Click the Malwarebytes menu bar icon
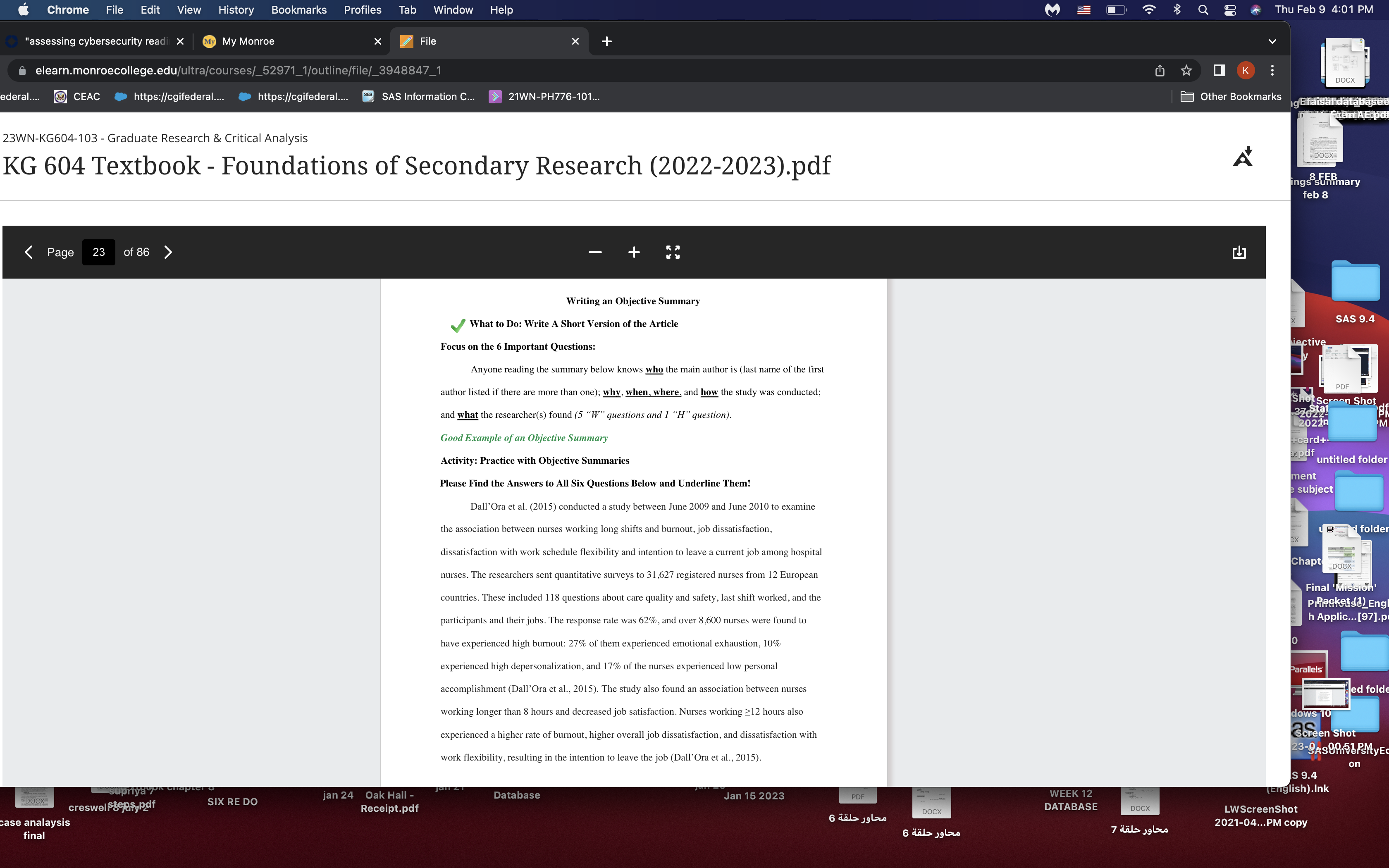Viewport: 1389px width, 868px height. [1052, 10]
